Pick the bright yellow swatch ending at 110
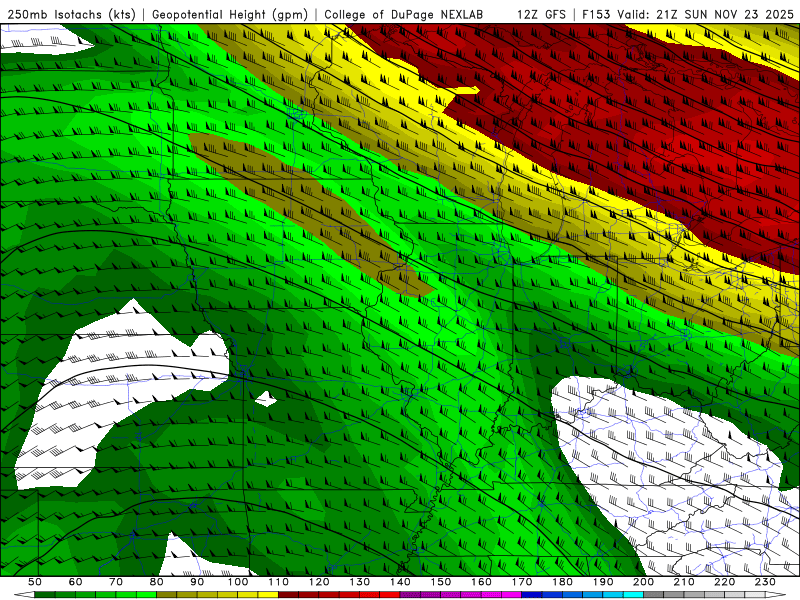The width and height of the screenshot is (800, 600). point(268,594)
